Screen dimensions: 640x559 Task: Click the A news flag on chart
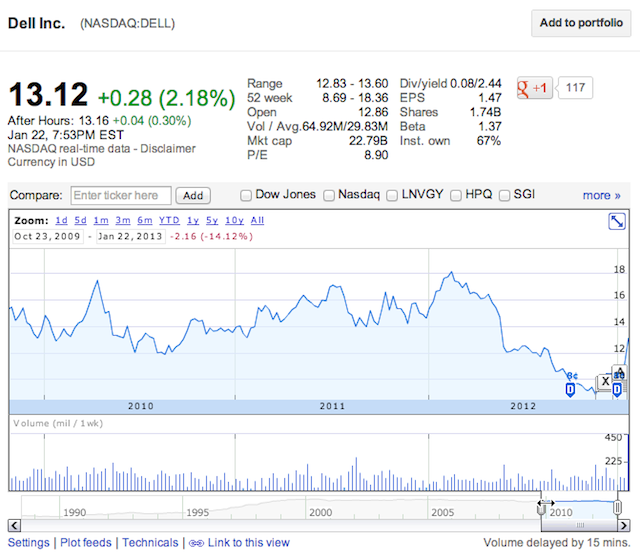pyautogui.click(x=619, y=373)
